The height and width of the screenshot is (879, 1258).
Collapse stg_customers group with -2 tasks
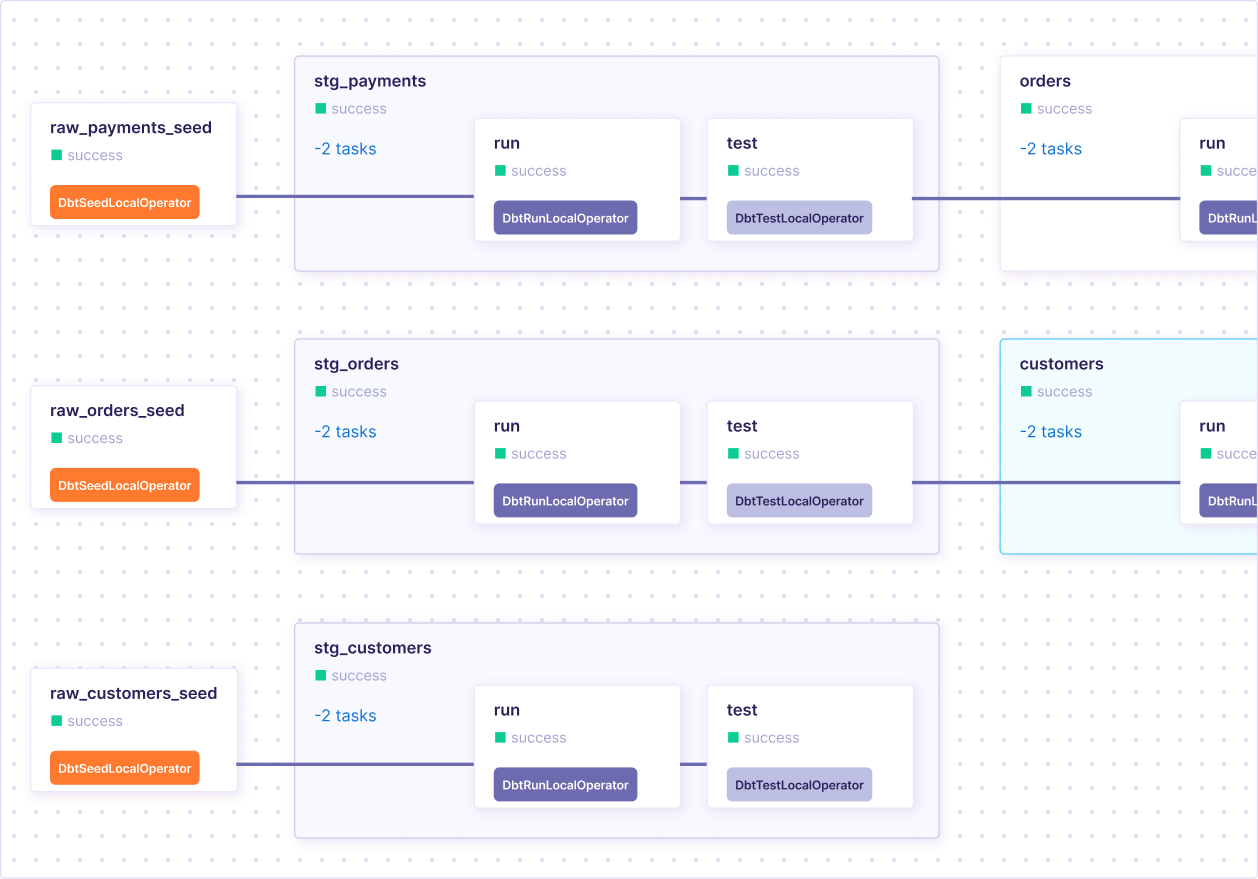(x=345, y=716)
